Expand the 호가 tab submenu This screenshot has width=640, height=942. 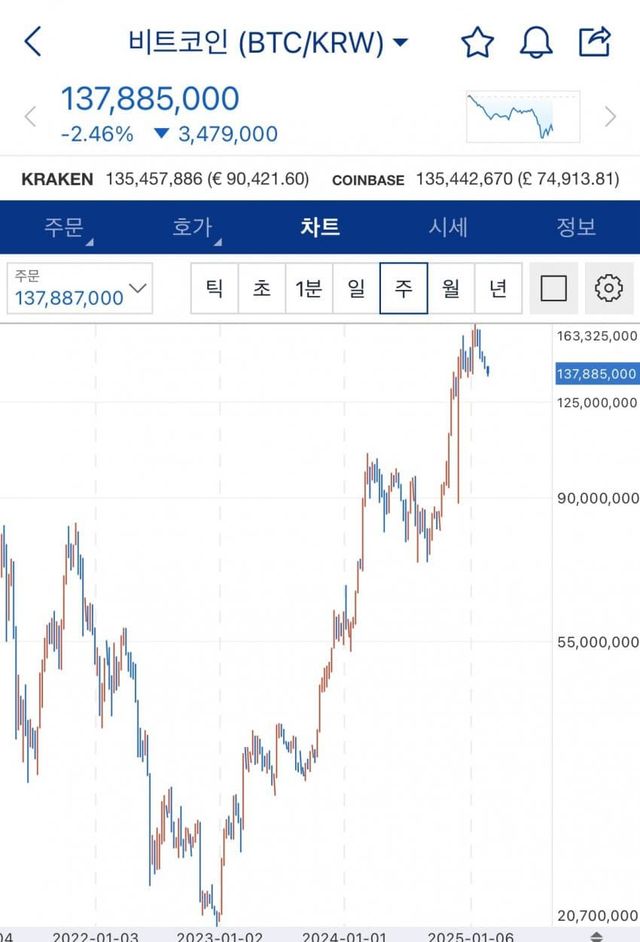click(x=194, y=228)
